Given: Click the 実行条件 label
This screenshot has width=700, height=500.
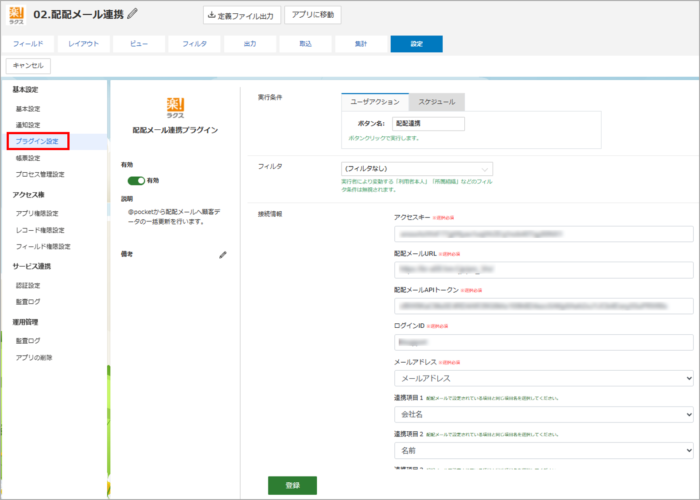Looking at the screenshot, I should 270,97.
